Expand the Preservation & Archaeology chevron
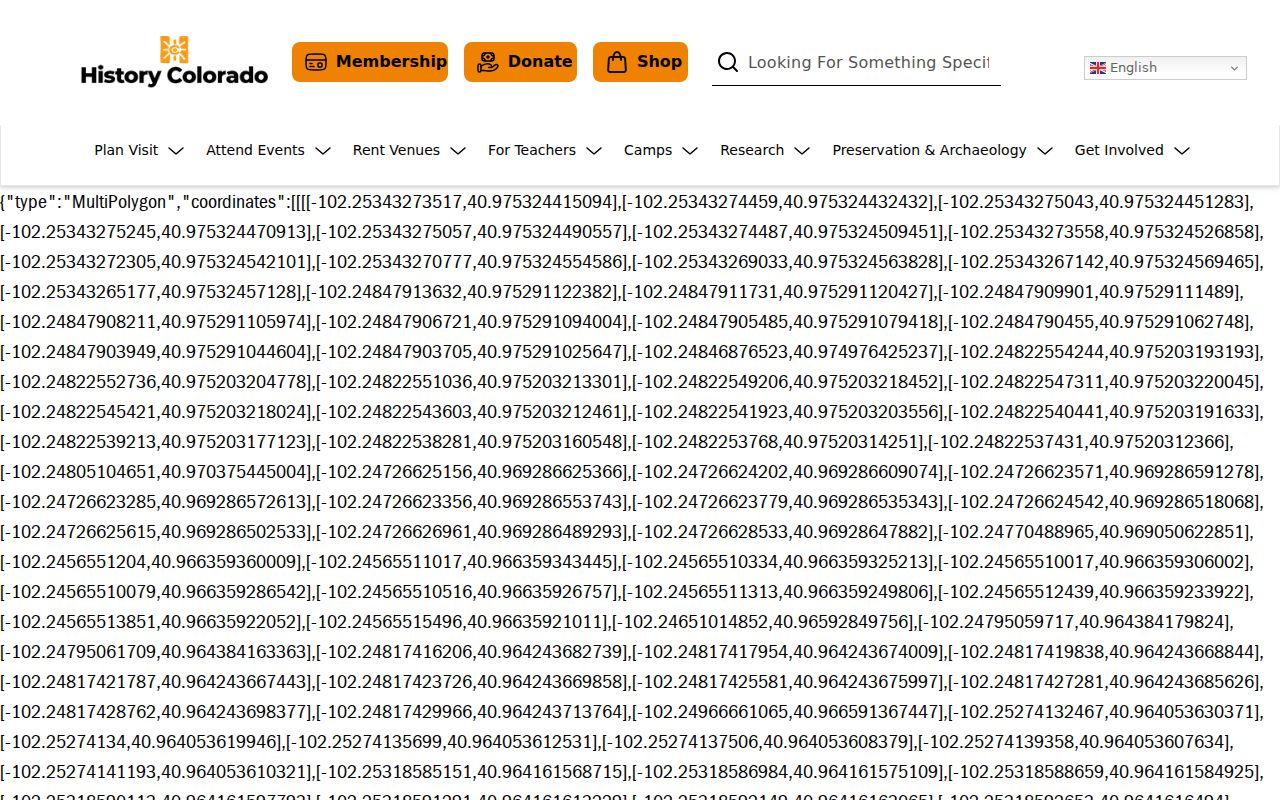Screen dimensions: 1280x800 pyautogui.click(x=1045, y=151)
